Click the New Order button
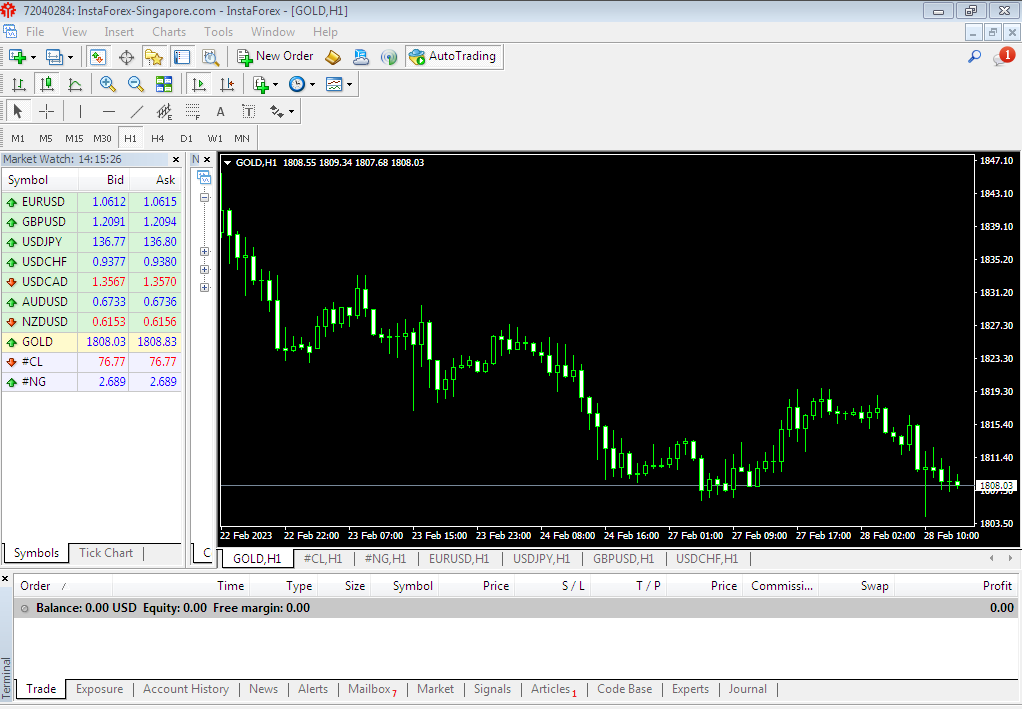Screen dimensions: 1022x709 [x=275, y=57]
